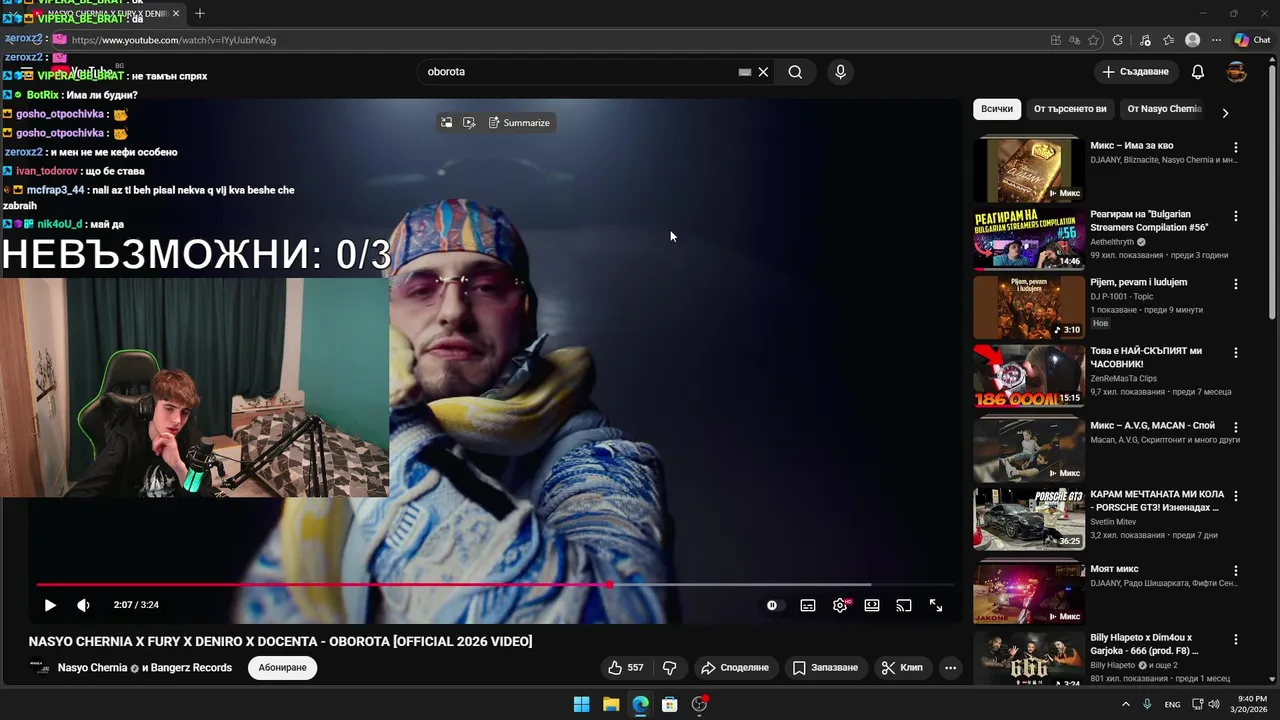Show more filter chips with right chevron
Screen dimensions: 1280x720
1225,113
